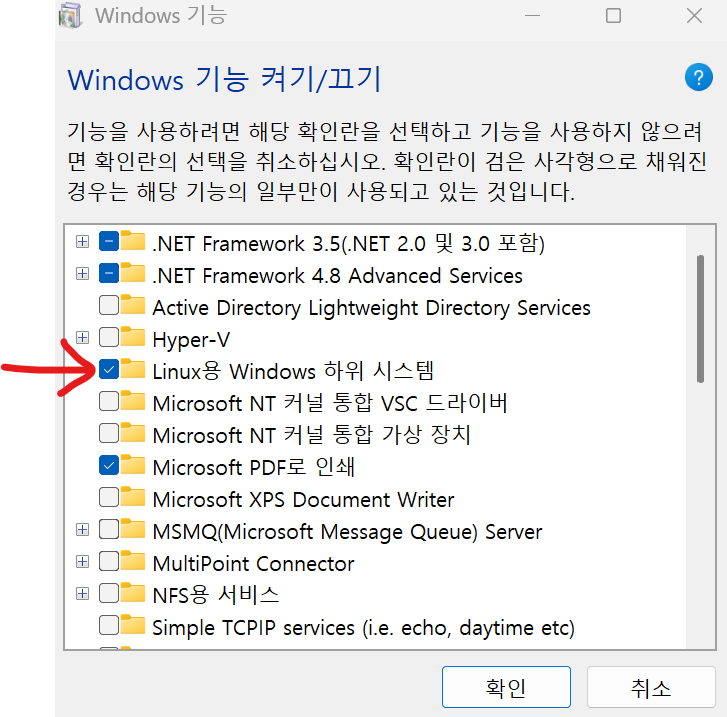Uncheck Microsoft PDF로 인쇄 checkbox

pyautogui.click(x=109, y=465)
